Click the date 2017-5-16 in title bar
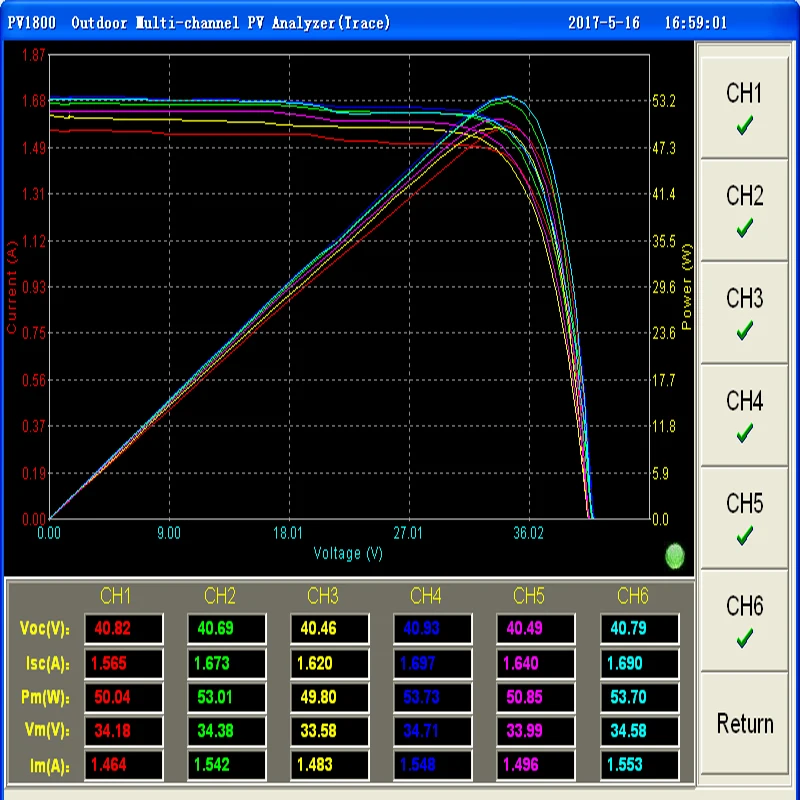 (x=604, y=23)
